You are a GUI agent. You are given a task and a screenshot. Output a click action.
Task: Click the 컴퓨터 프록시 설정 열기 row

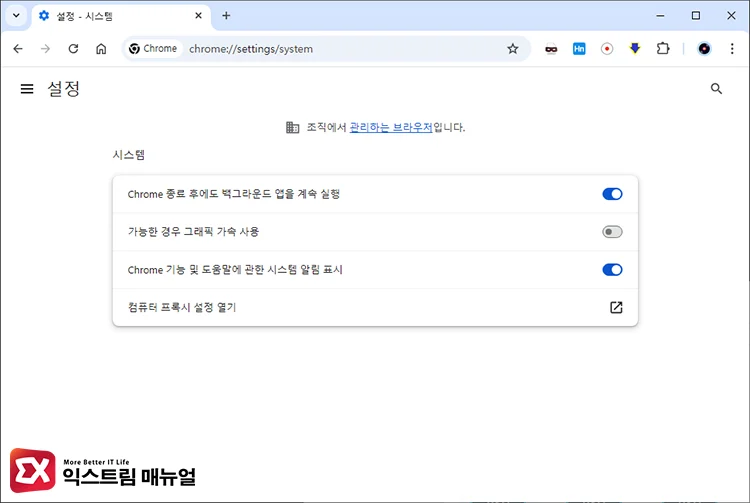pyautogui.click(x=375, y=307)
